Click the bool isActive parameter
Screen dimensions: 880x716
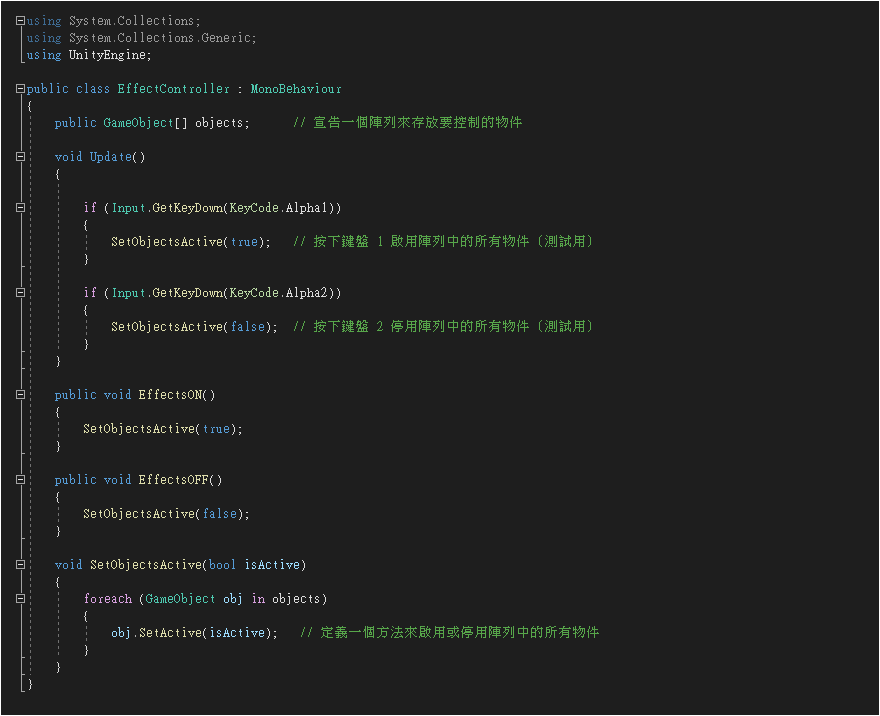pyautogui.click(x=254, y=565)
